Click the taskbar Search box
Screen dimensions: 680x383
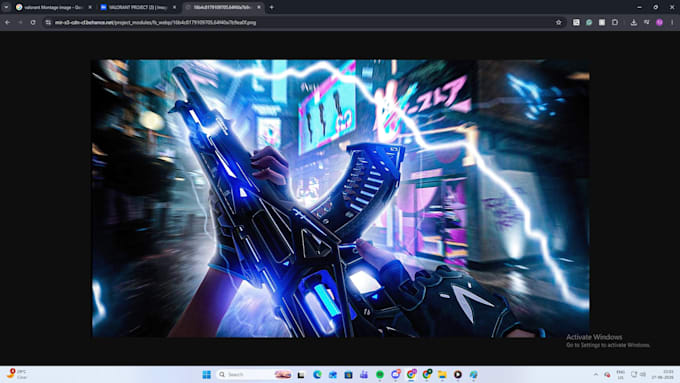254,374
